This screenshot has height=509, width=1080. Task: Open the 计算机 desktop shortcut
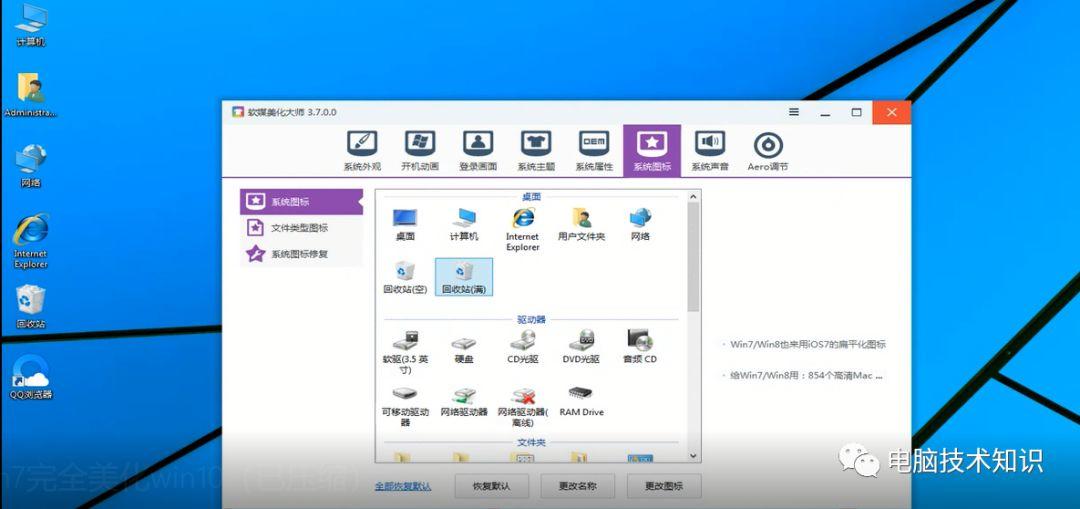[30, 25]
